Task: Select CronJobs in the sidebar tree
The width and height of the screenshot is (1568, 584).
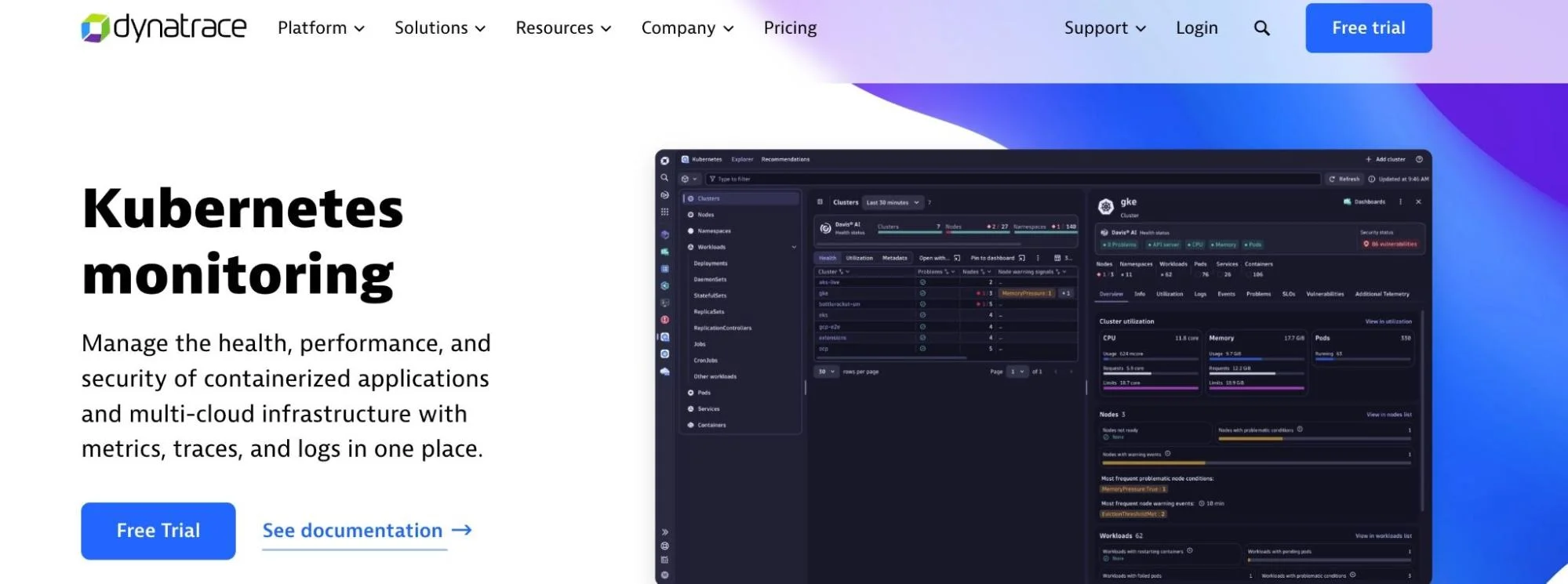Action: [x=705, y=361]
